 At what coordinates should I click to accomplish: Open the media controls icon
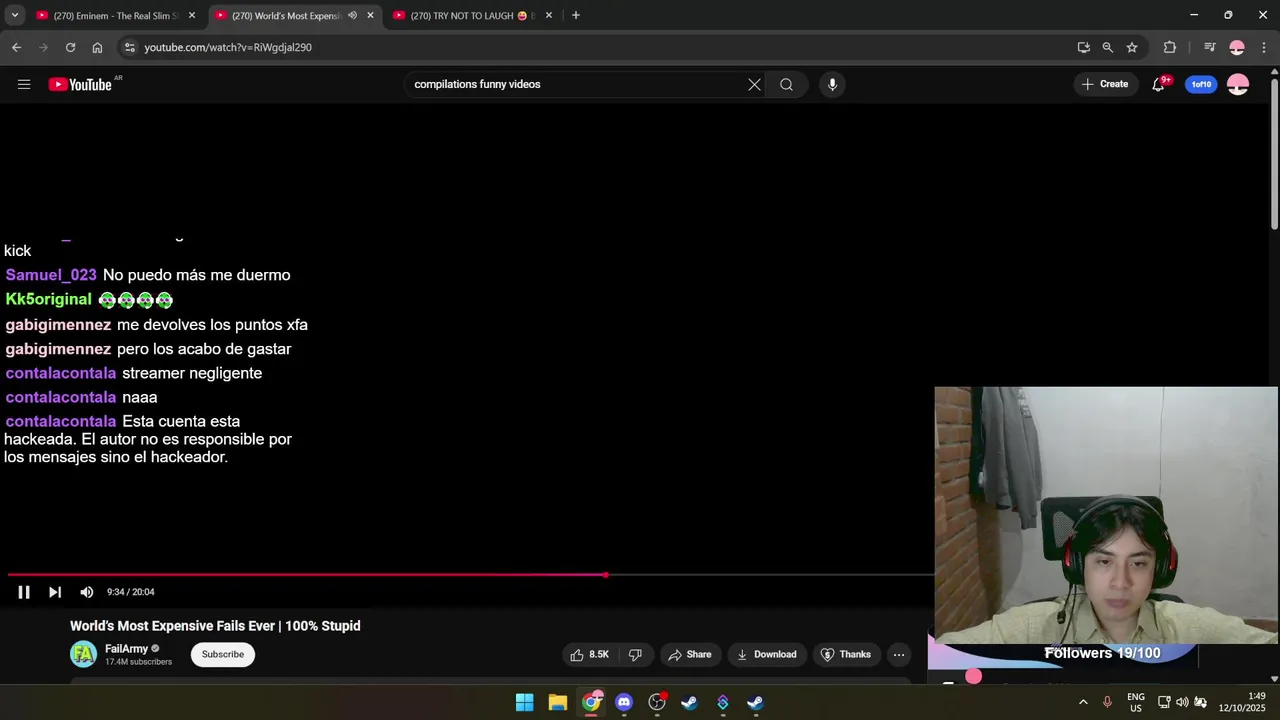point(1209,47)
